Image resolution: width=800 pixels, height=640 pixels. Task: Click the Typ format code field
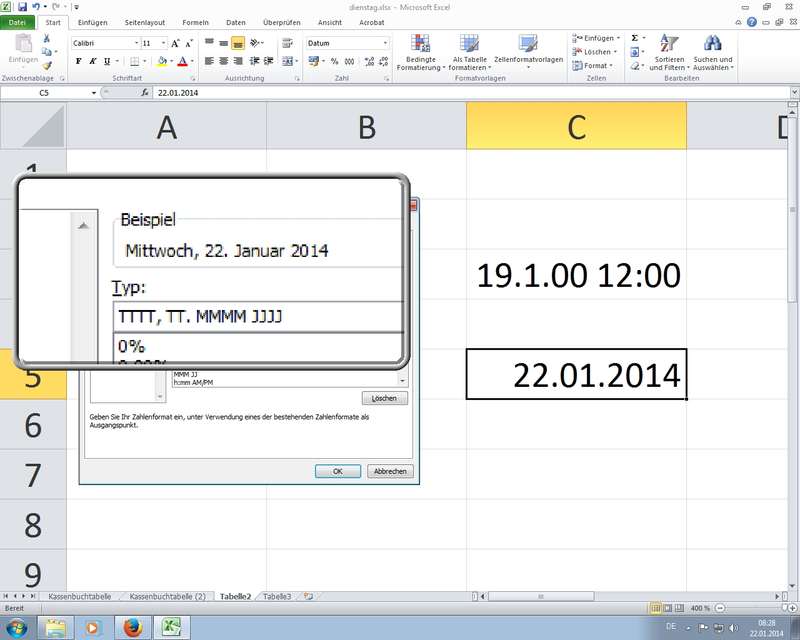(x=258, y=316)
